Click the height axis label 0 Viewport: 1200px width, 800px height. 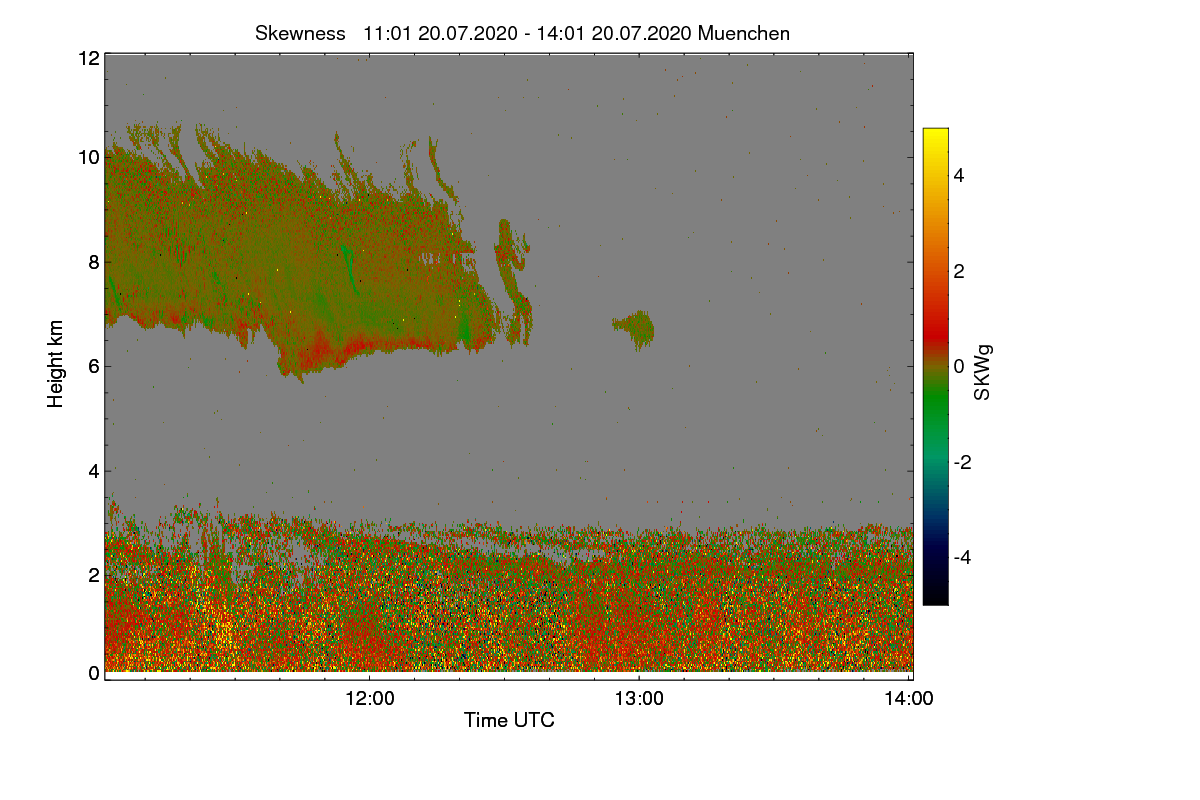(93, 673)
